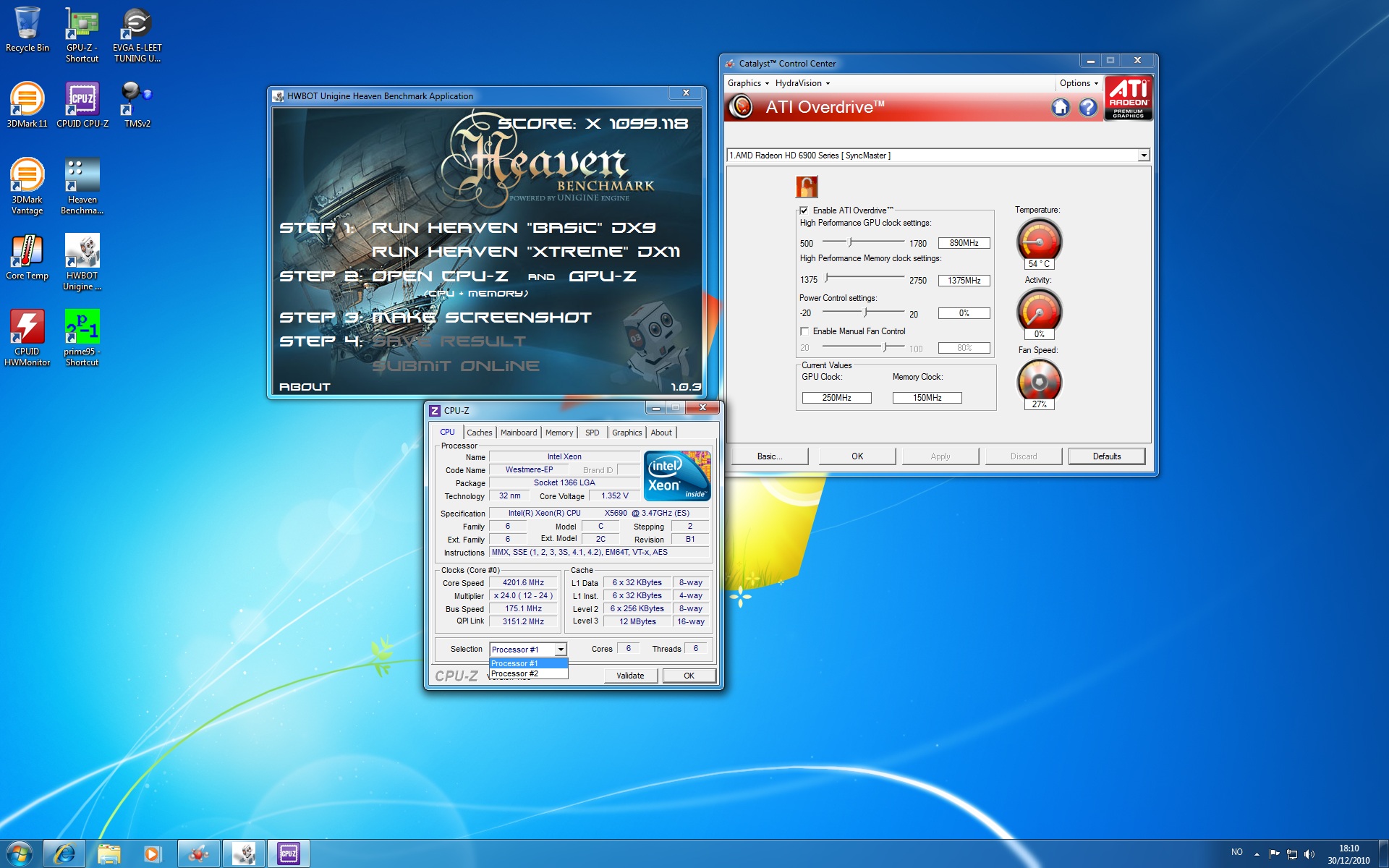The image size is (1389, 868).
Task: Click the network tray icon
Action: (1292, 854)
